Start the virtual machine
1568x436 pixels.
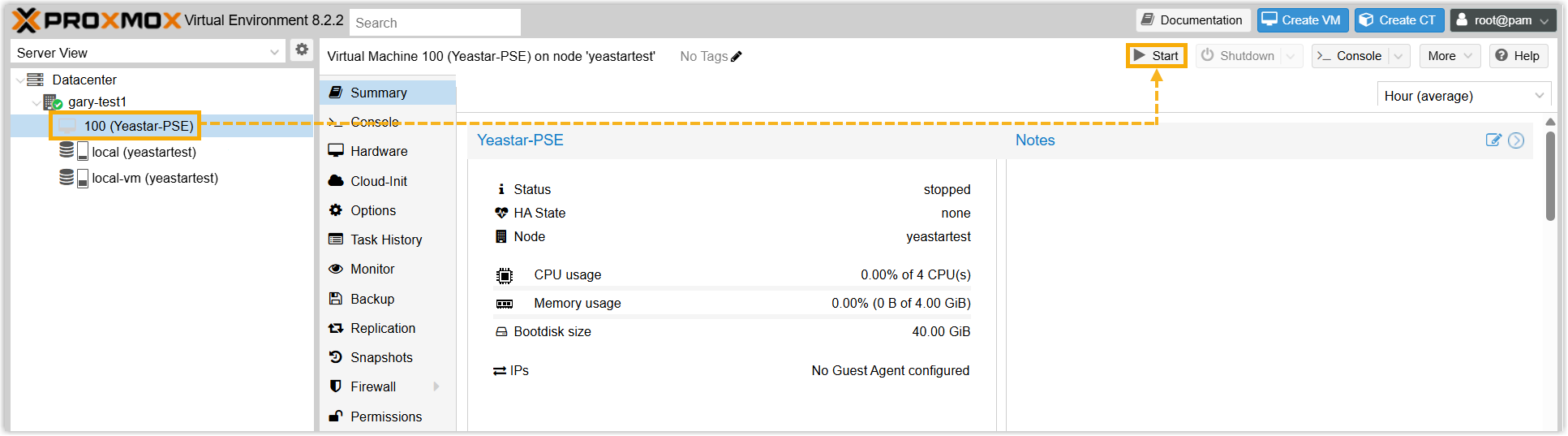click(x=1157, y=56)
